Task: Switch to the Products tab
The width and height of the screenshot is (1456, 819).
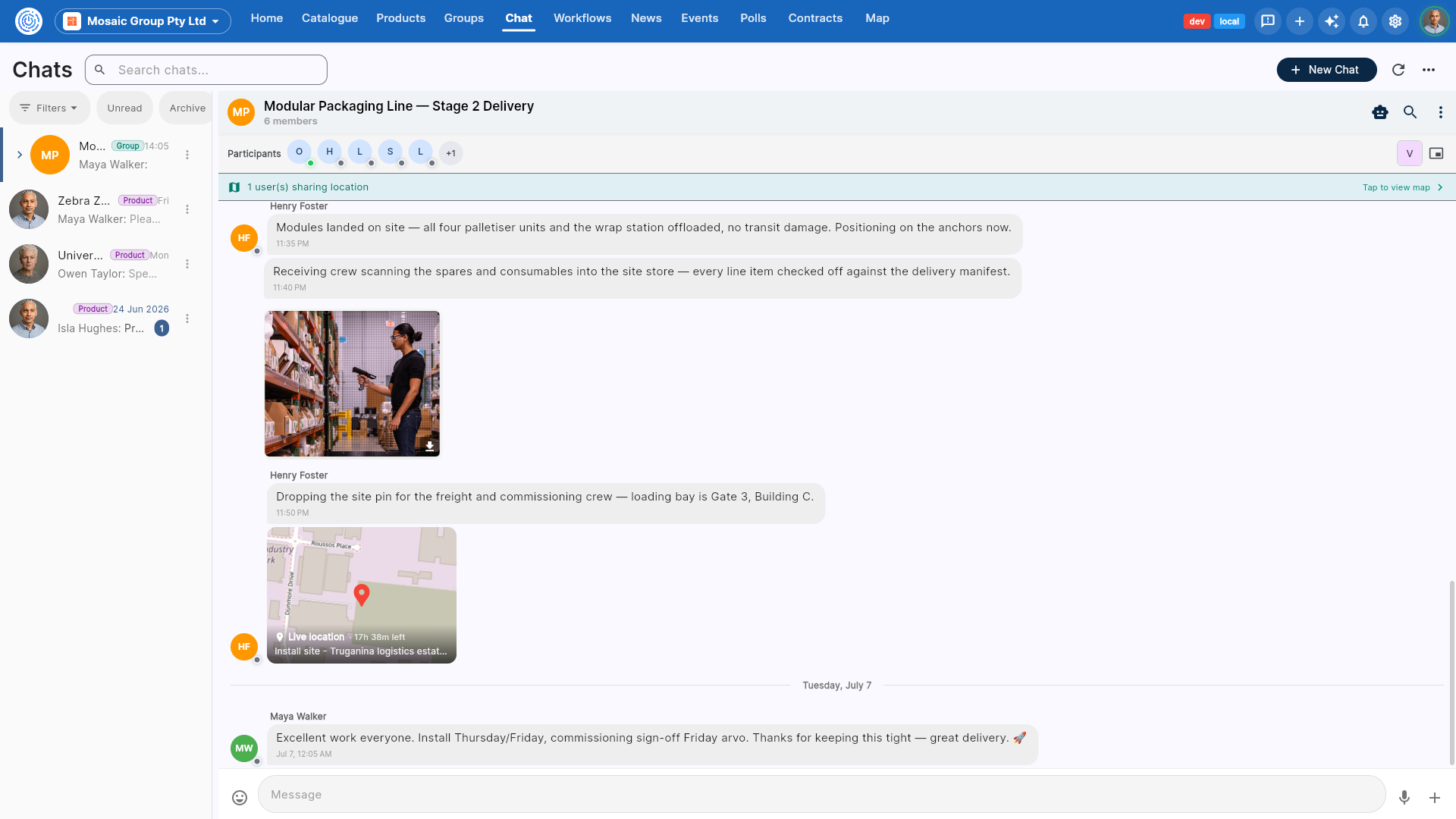Action: pos(401,18)
